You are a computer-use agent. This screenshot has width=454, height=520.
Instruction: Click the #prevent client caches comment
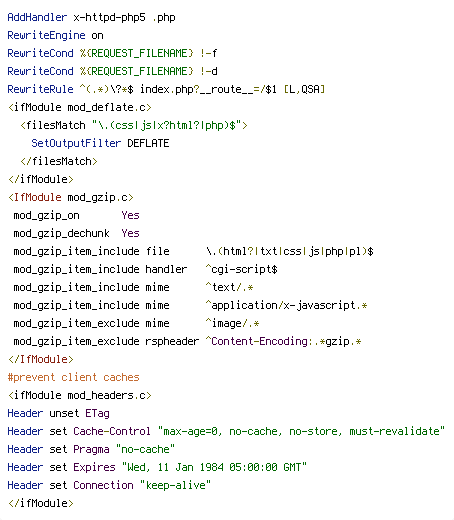[73, 377]
